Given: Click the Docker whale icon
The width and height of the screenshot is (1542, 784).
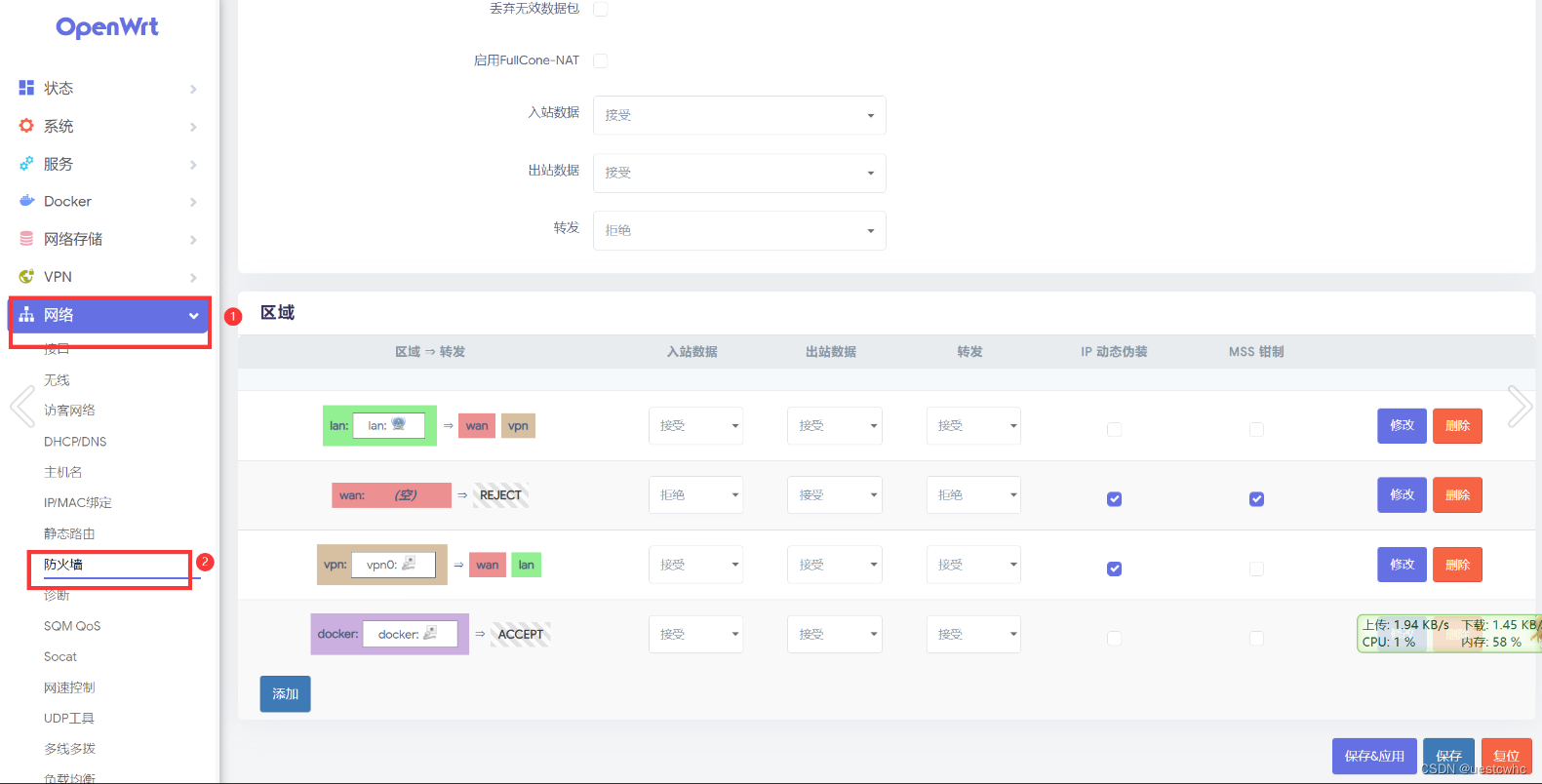Looking at the screenshot, I should [26, 201].
